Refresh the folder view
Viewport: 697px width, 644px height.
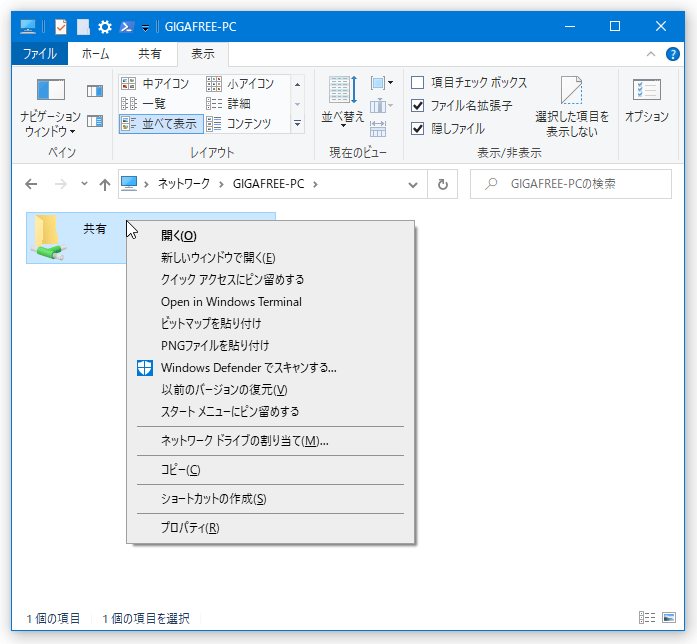[443, 184]
